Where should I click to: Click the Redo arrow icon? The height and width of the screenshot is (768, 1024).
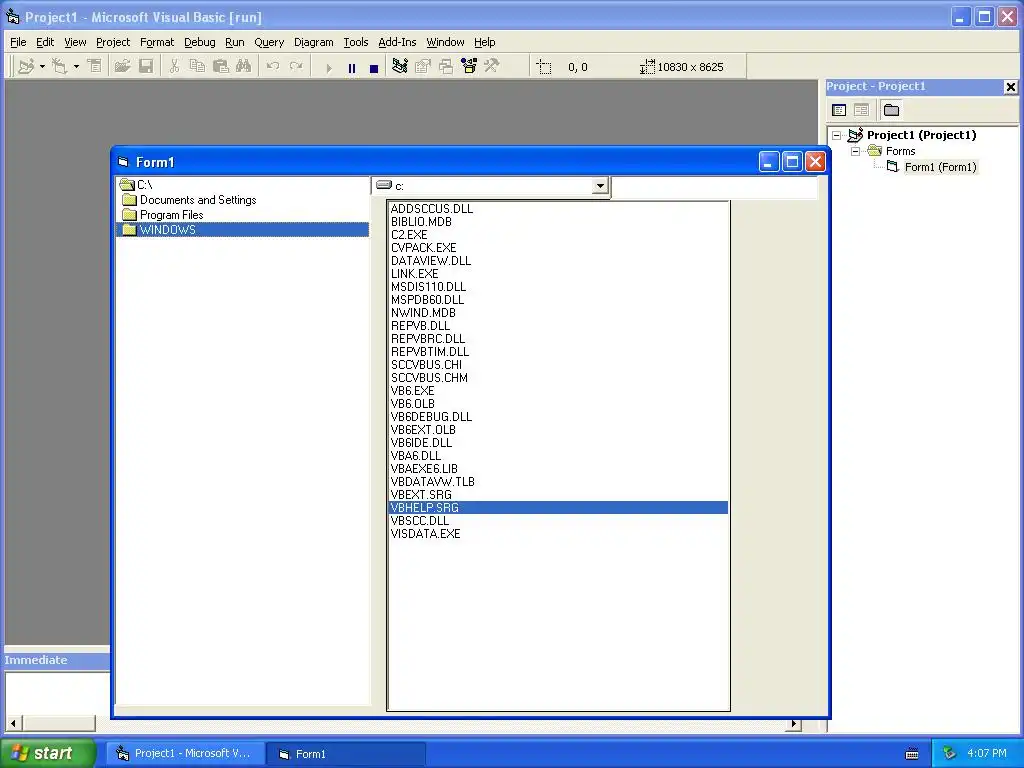point(296,67)
